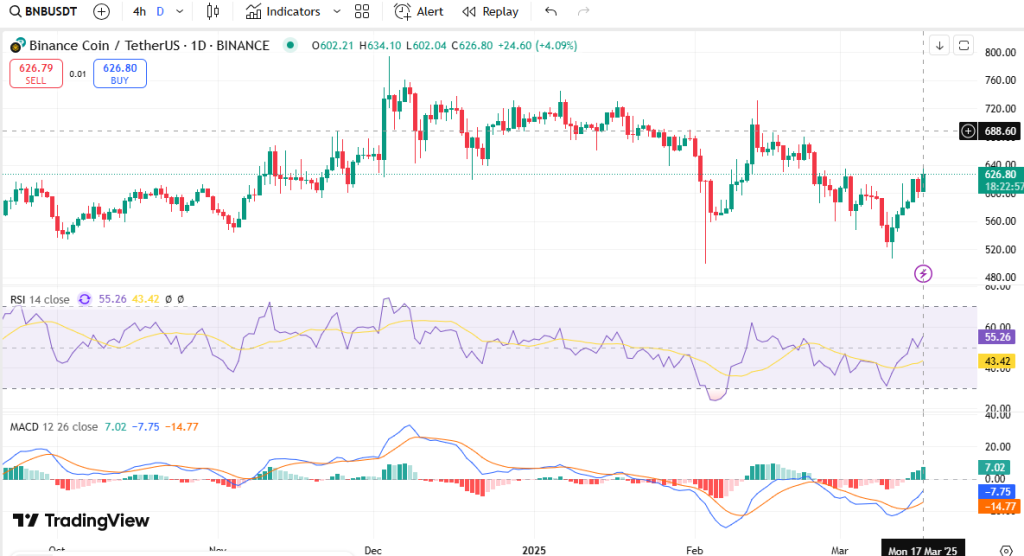
Task: Click the Binance Coin symbol logo
Action: pos(18,46)
